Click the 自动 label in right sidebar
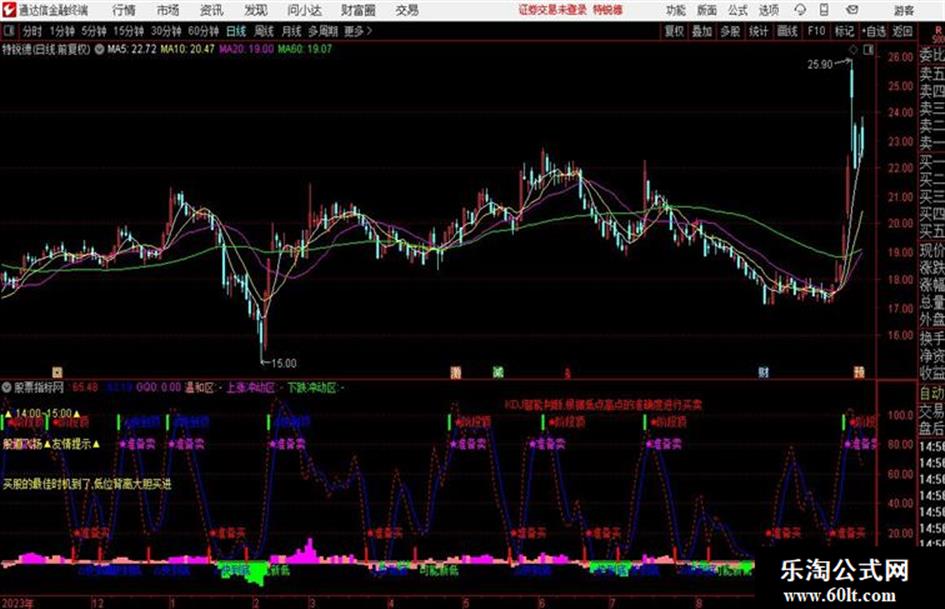The image size is (945, 609). coord(932,394)
